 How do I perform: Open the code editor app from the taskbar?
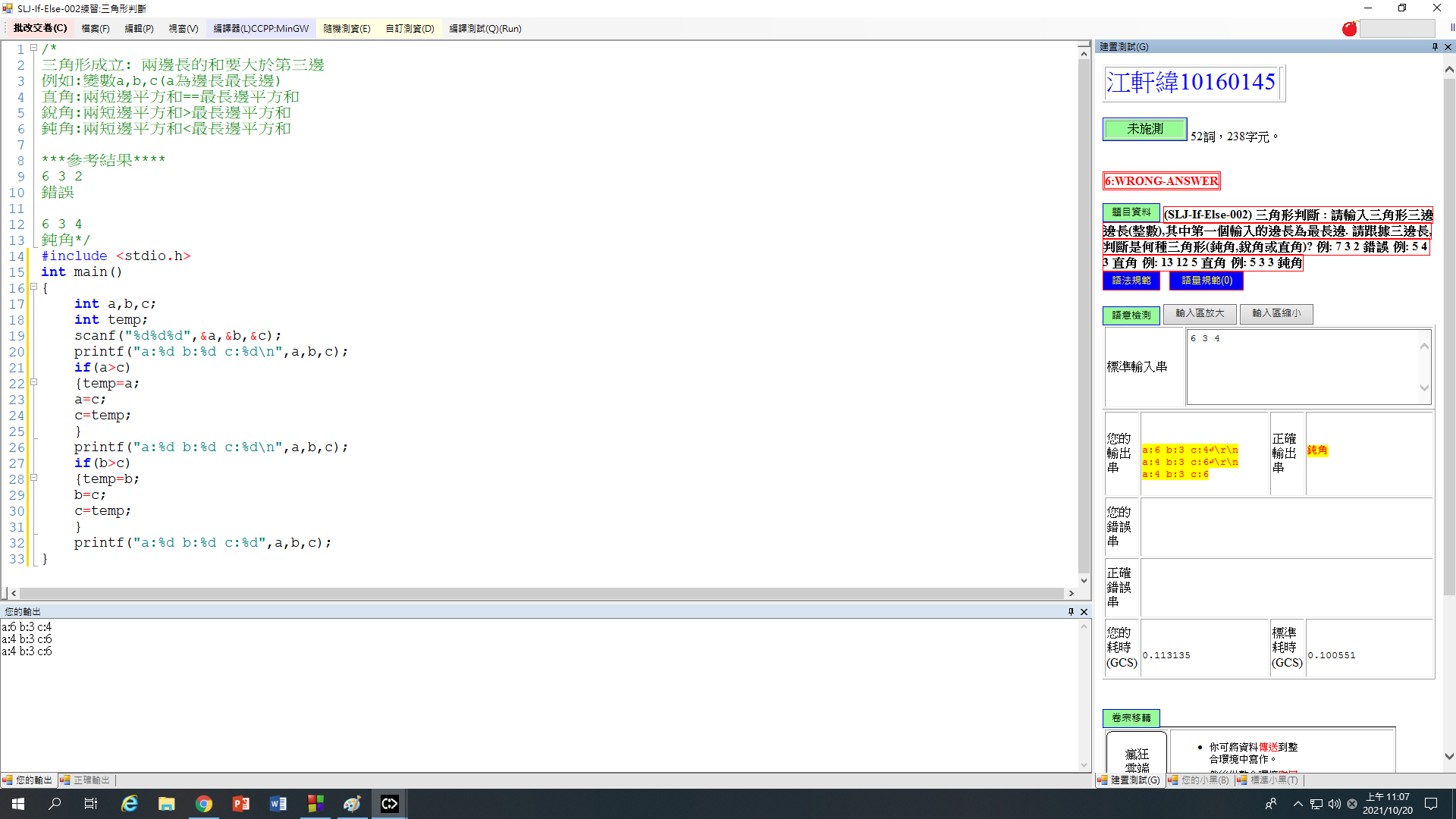coord(389,803)
